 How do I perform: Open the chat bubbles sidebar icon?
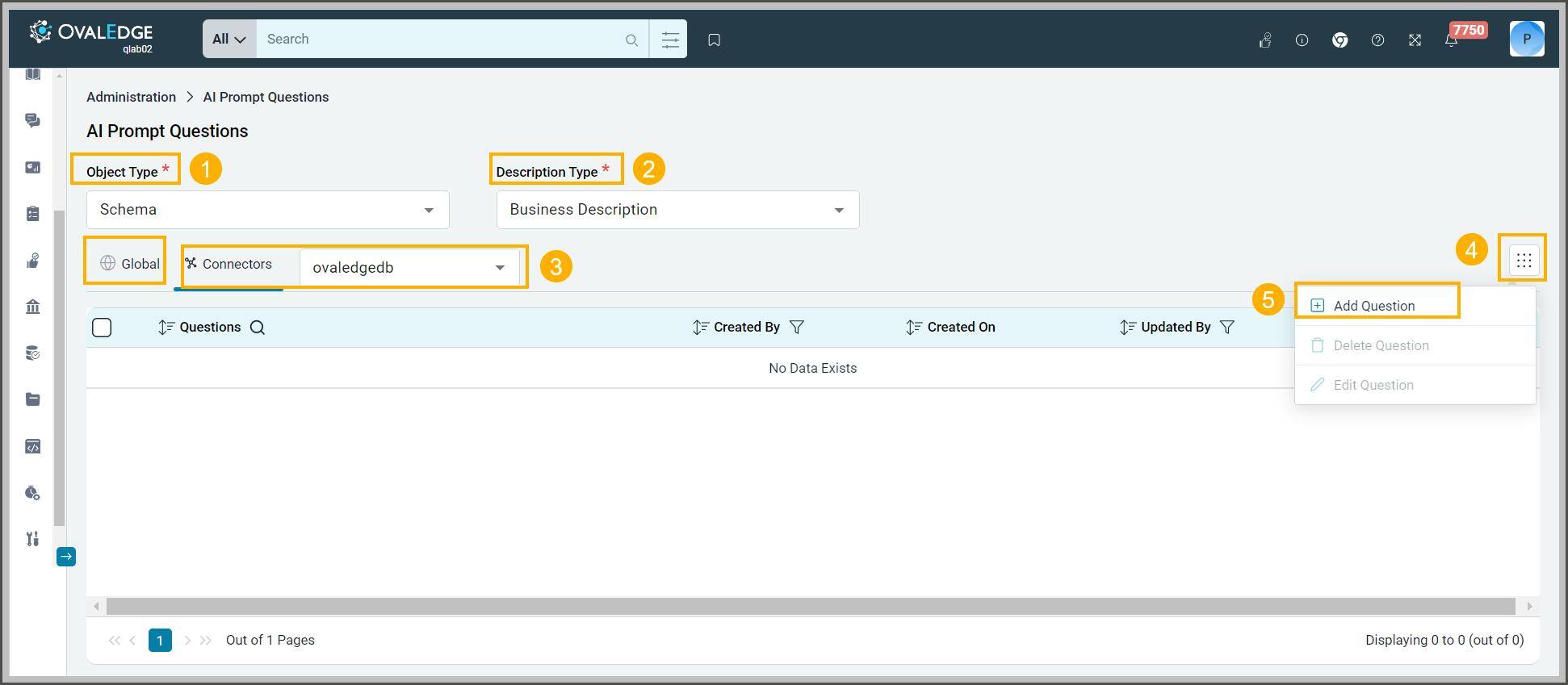click(32, 120)
